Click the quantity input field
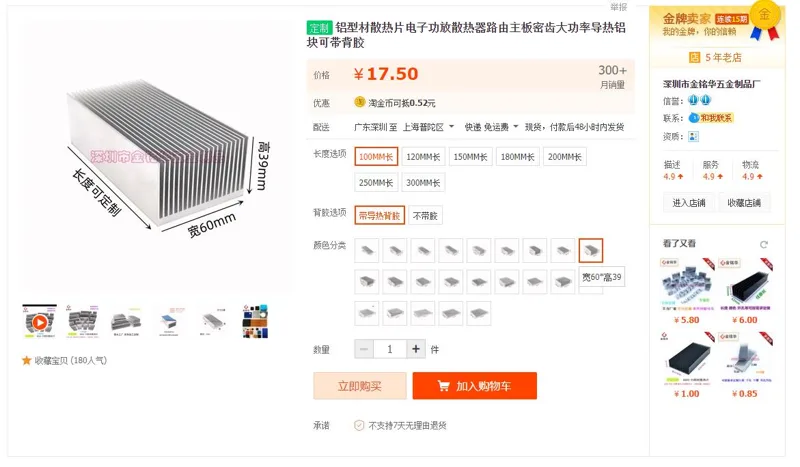 [x=390, y=349]
